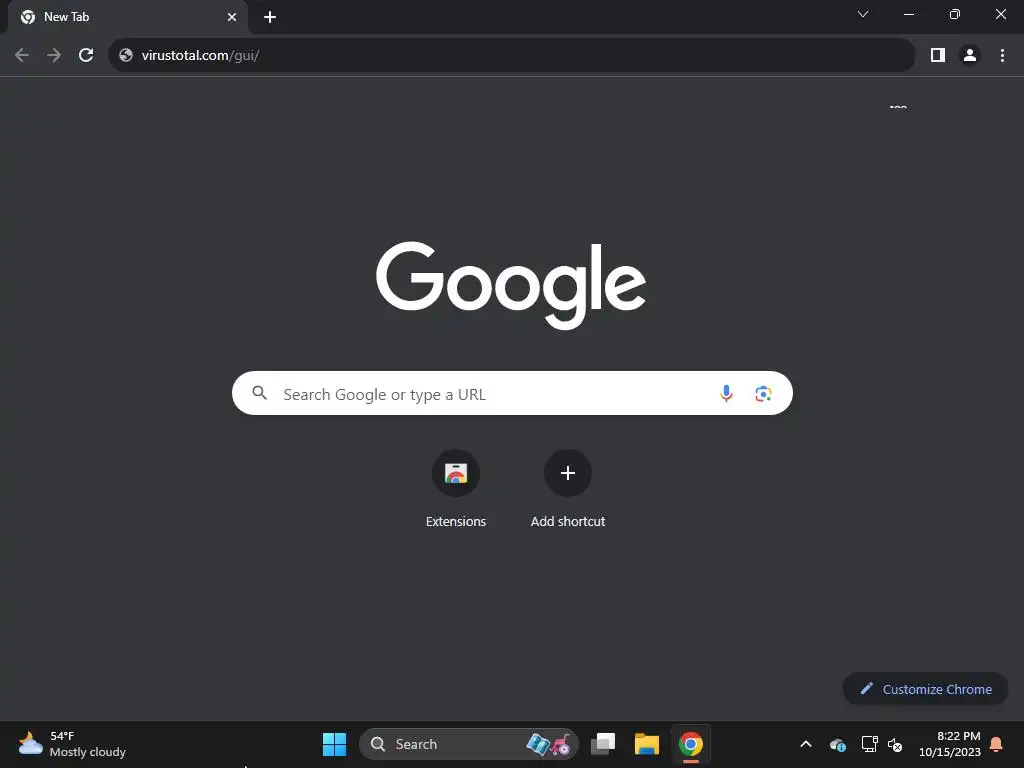Open the clock showing 8:22 PM

[x=950, y=744]
